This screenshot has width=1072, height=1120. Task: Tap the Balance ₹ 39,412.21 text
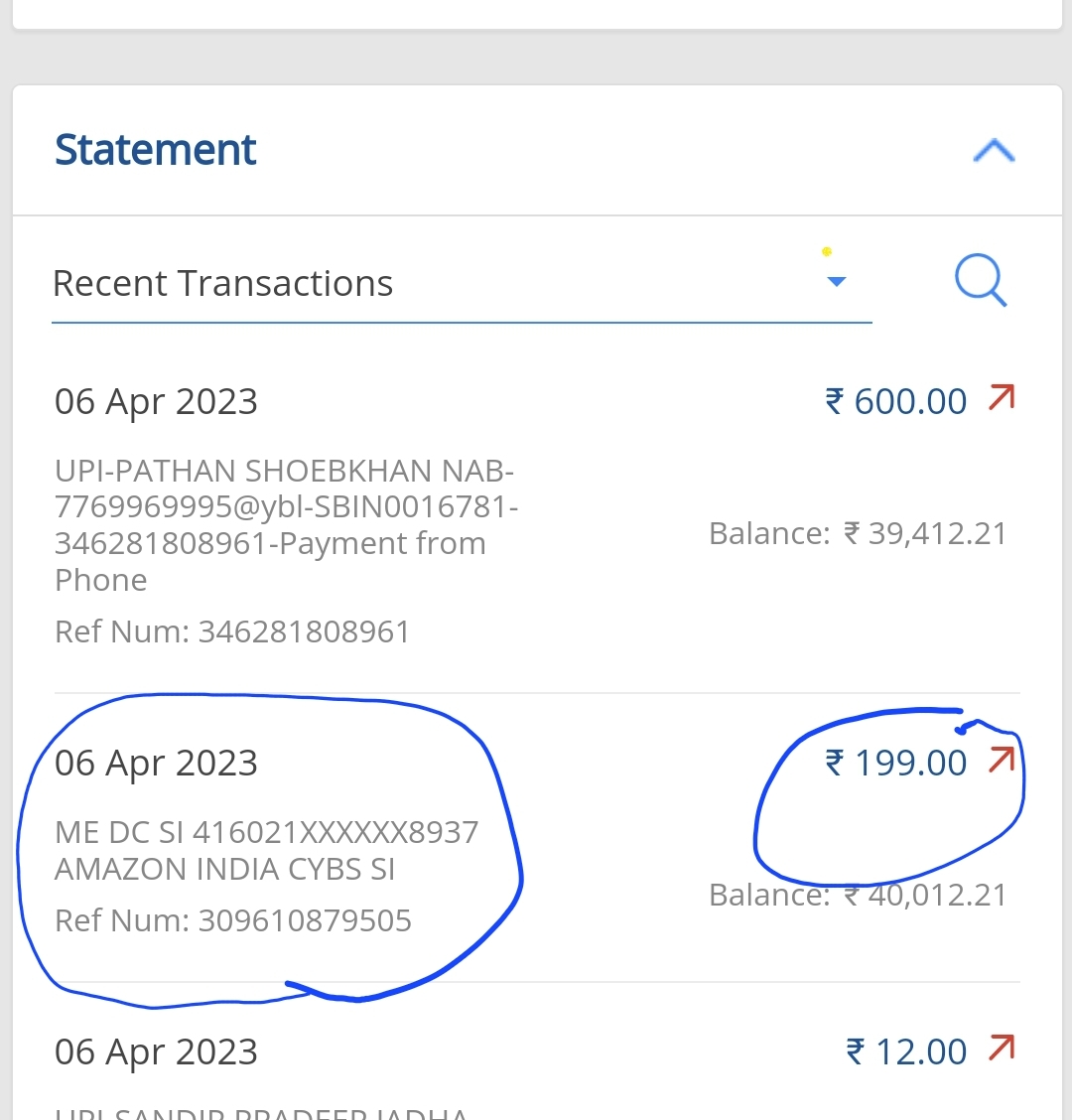[858, 534]
